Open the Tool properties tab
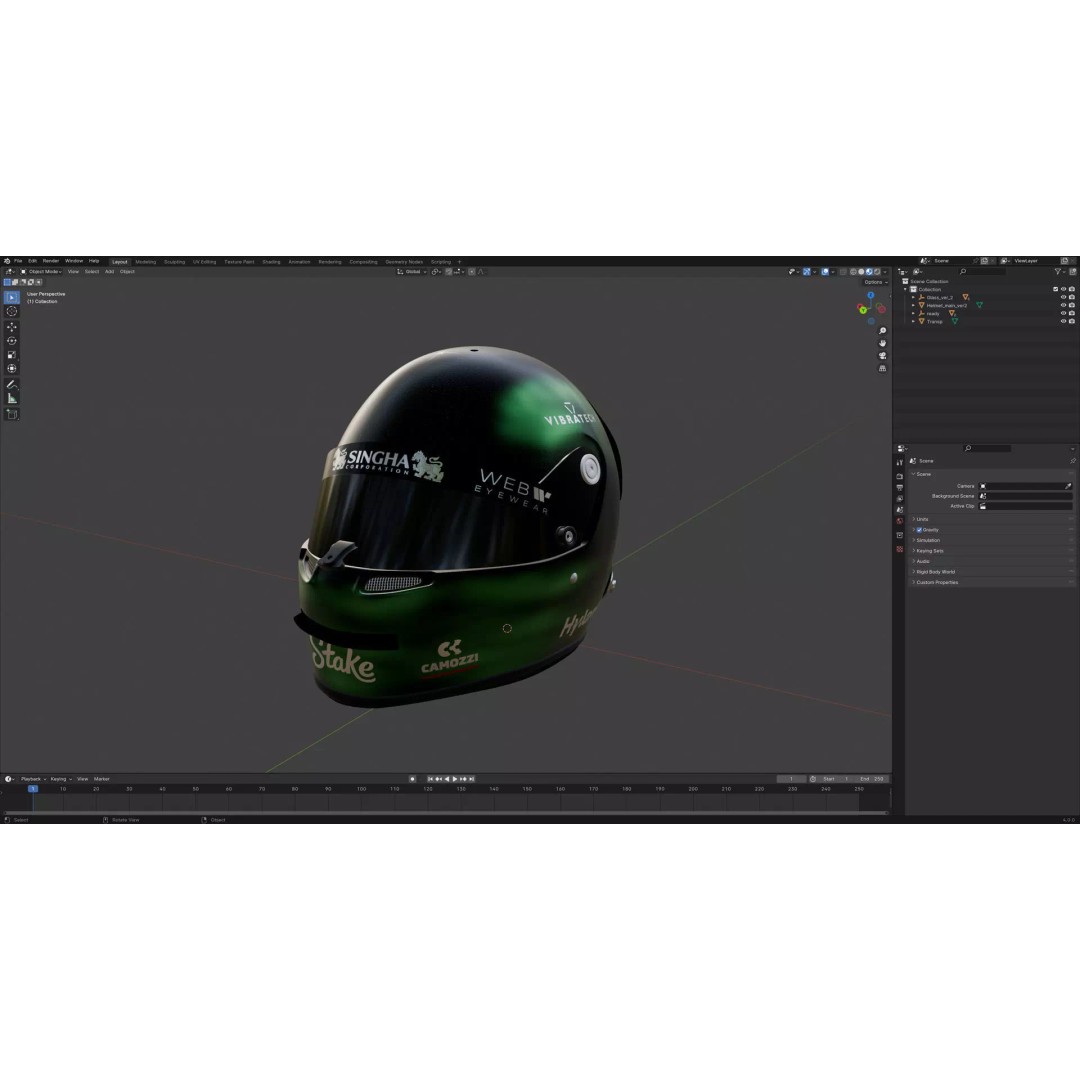The width and height of the screenshot is (1080, 1080). pyautogui.click(x=900, y=462)
